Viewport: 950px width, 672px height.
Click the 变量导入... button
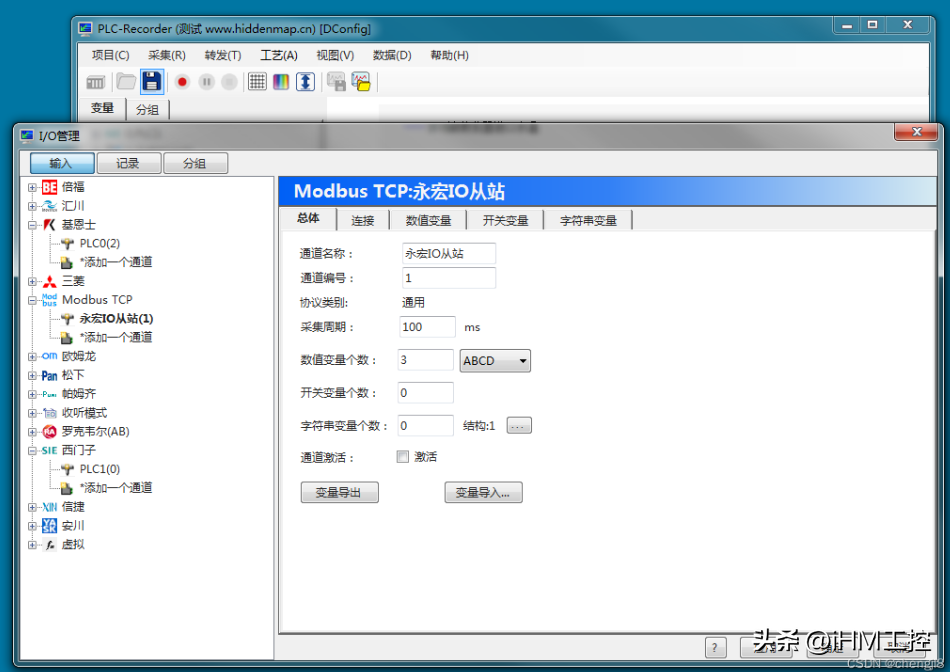[483, 492]
